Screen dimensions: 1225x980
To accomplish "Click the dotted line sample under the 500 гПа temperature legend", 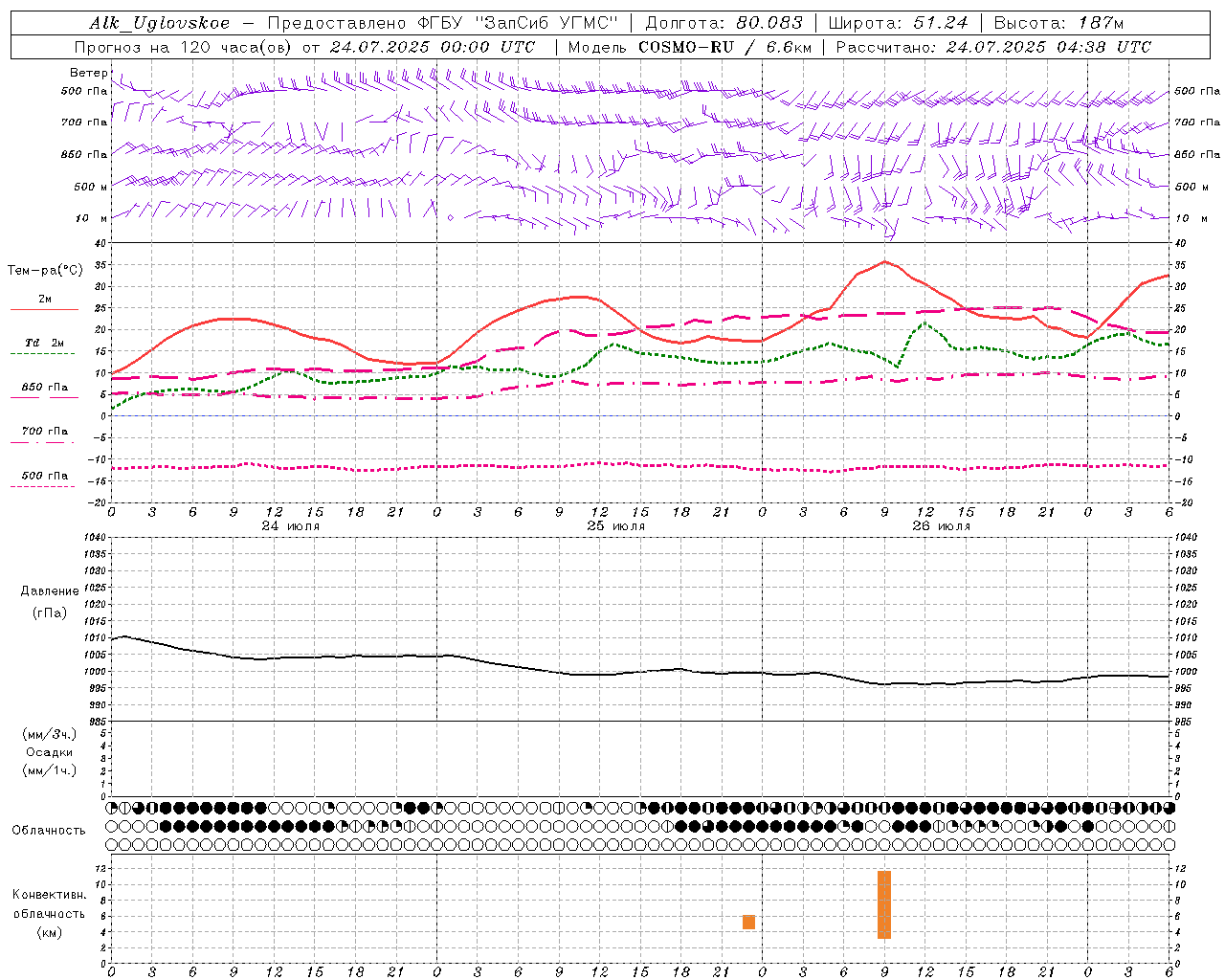I will coord(42,487).
